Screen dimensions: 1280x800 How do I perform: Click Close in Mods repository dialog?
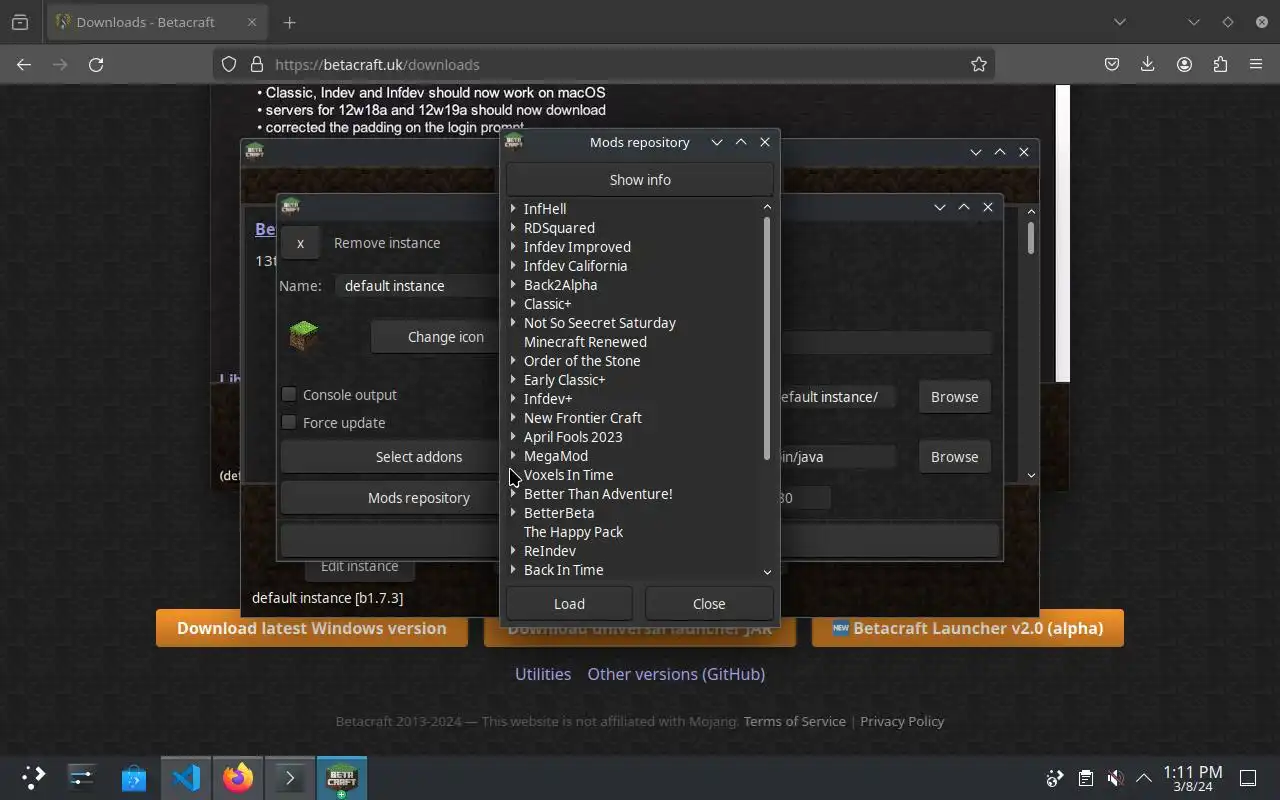click(709, 604)
